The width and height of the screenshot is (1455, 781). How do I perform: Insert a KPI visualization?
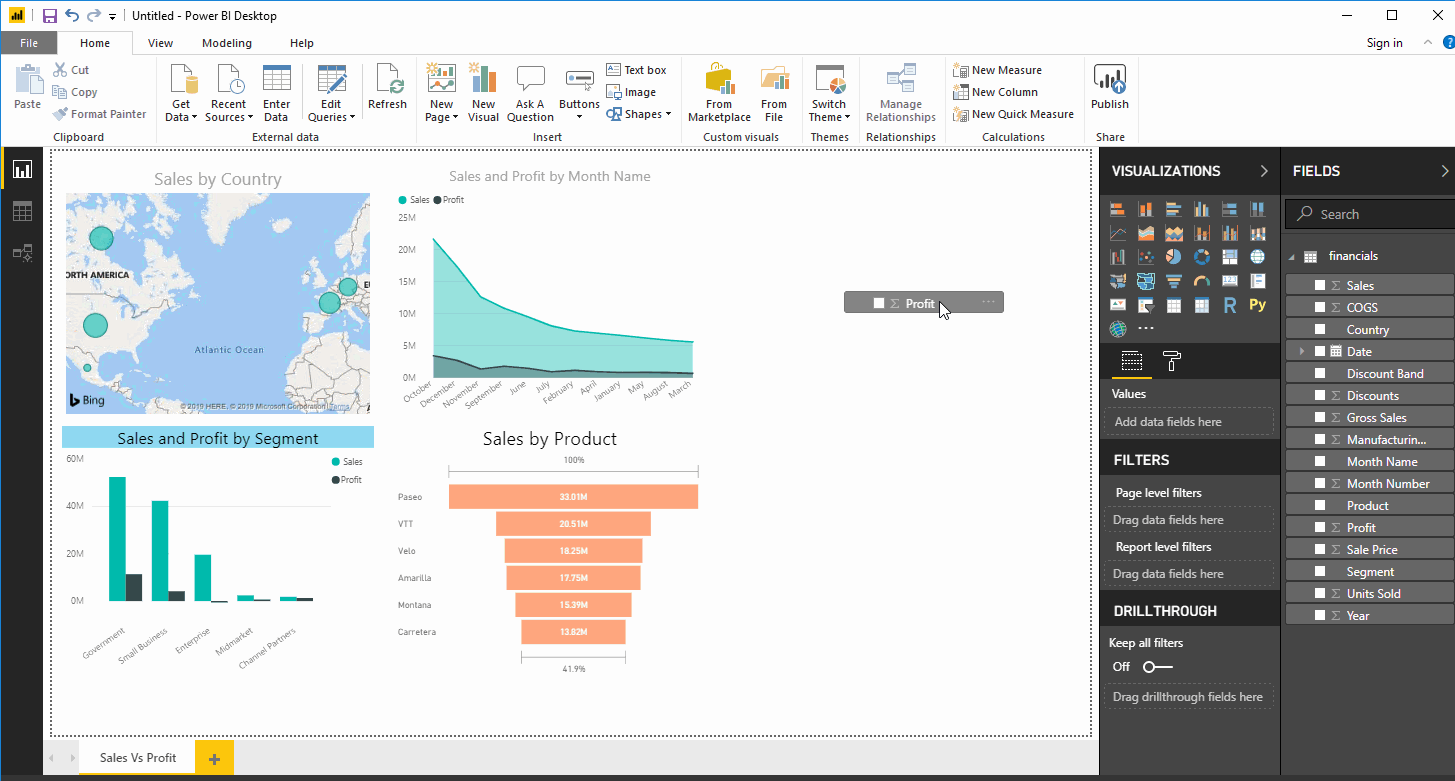(x=1118, y=305)
